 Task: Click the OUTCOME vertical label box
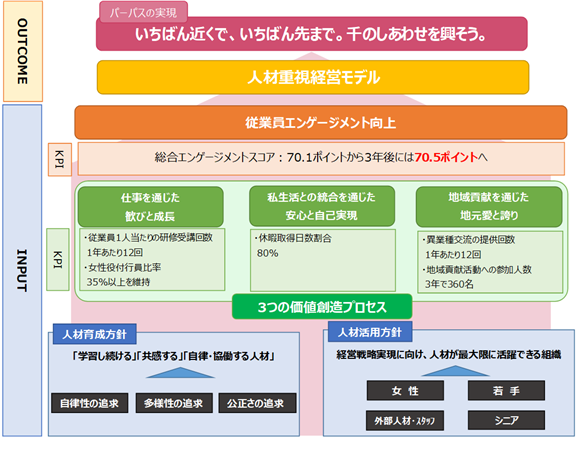pyautogui.click(x=23, y=51)
